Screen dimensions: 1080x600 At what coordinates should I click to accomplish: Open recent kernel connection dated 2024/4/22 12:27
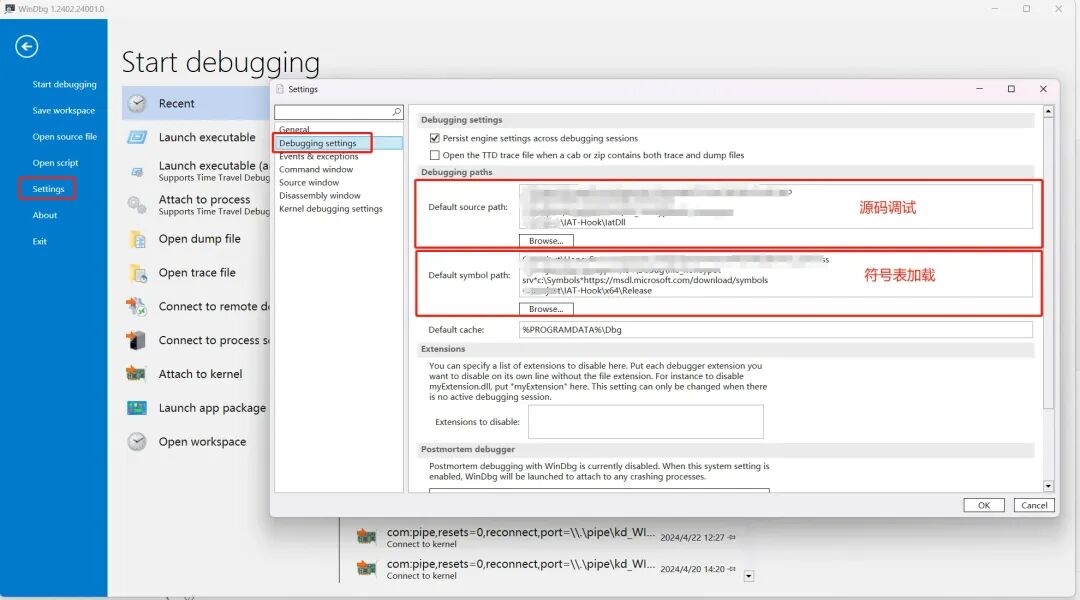pyautogui.click(x=546, y=537)
